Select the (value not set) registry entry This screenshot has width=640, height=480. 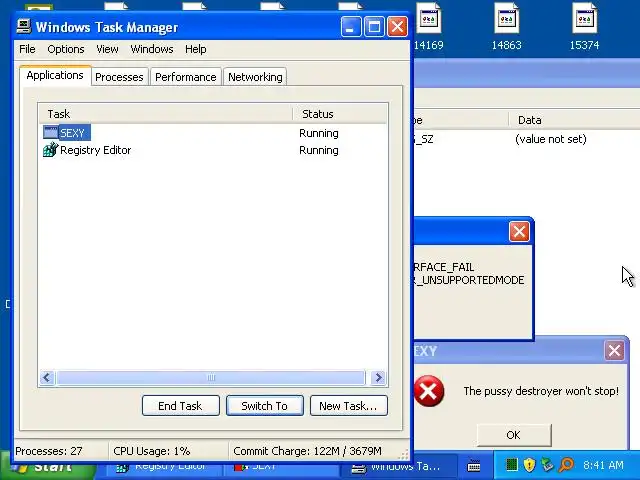coord(551,139)
